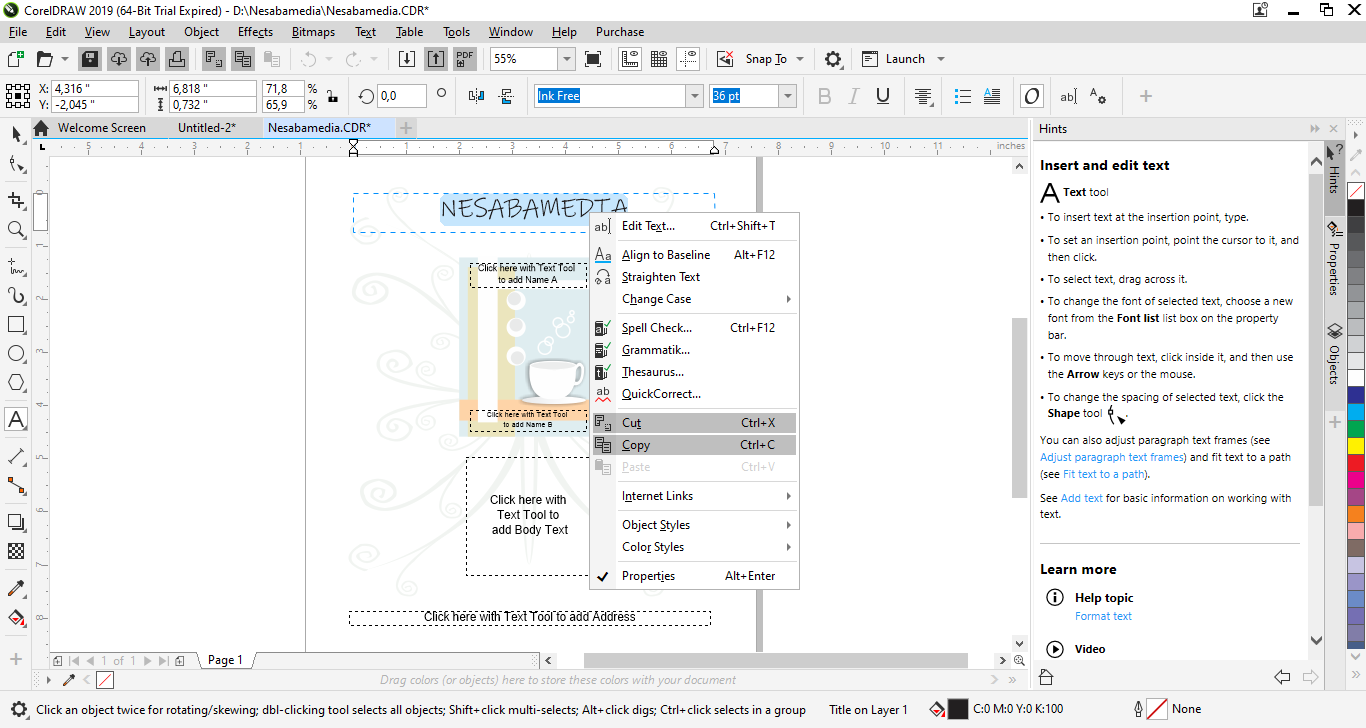The image size is (1366, 728).
Task: Open the Format text help link
Action: 1103,616
